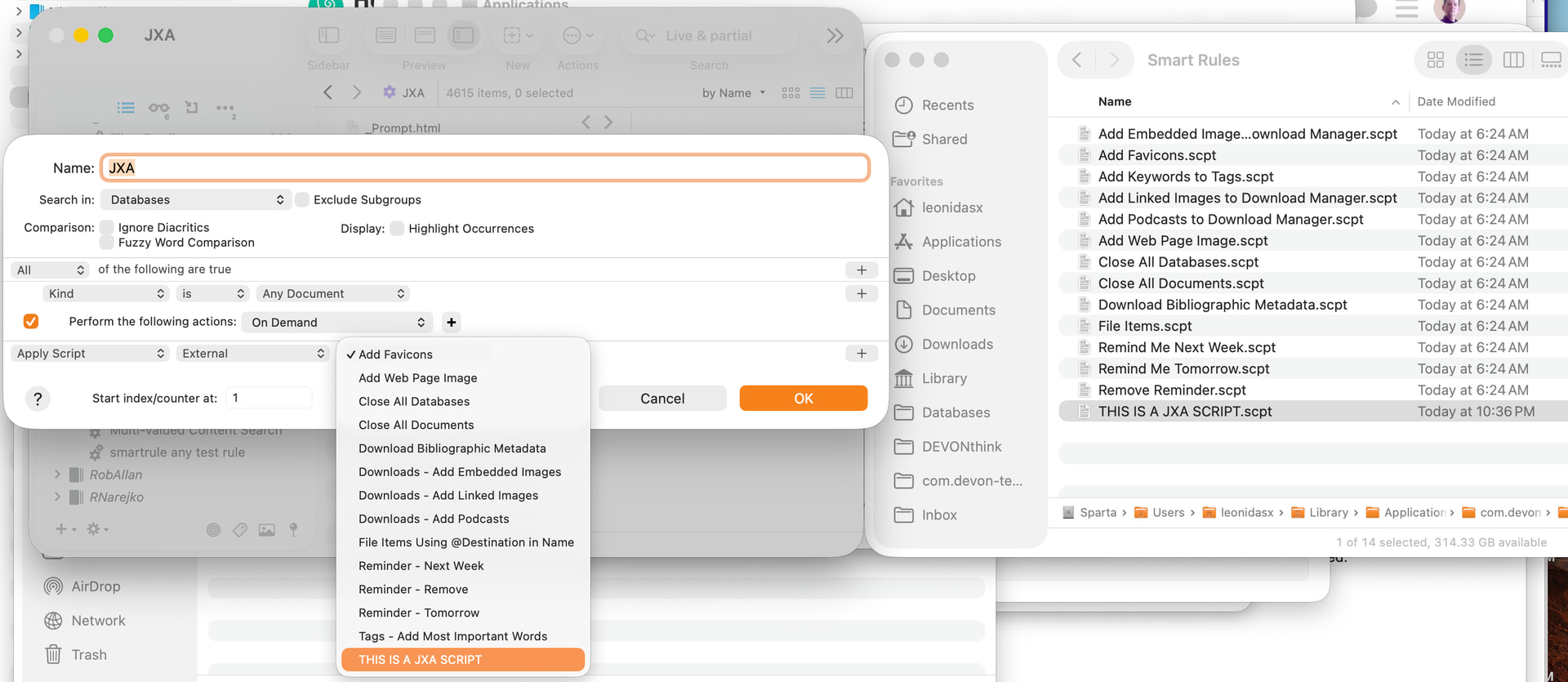Add a condition row for Kind rule

[x=861, y=294]
